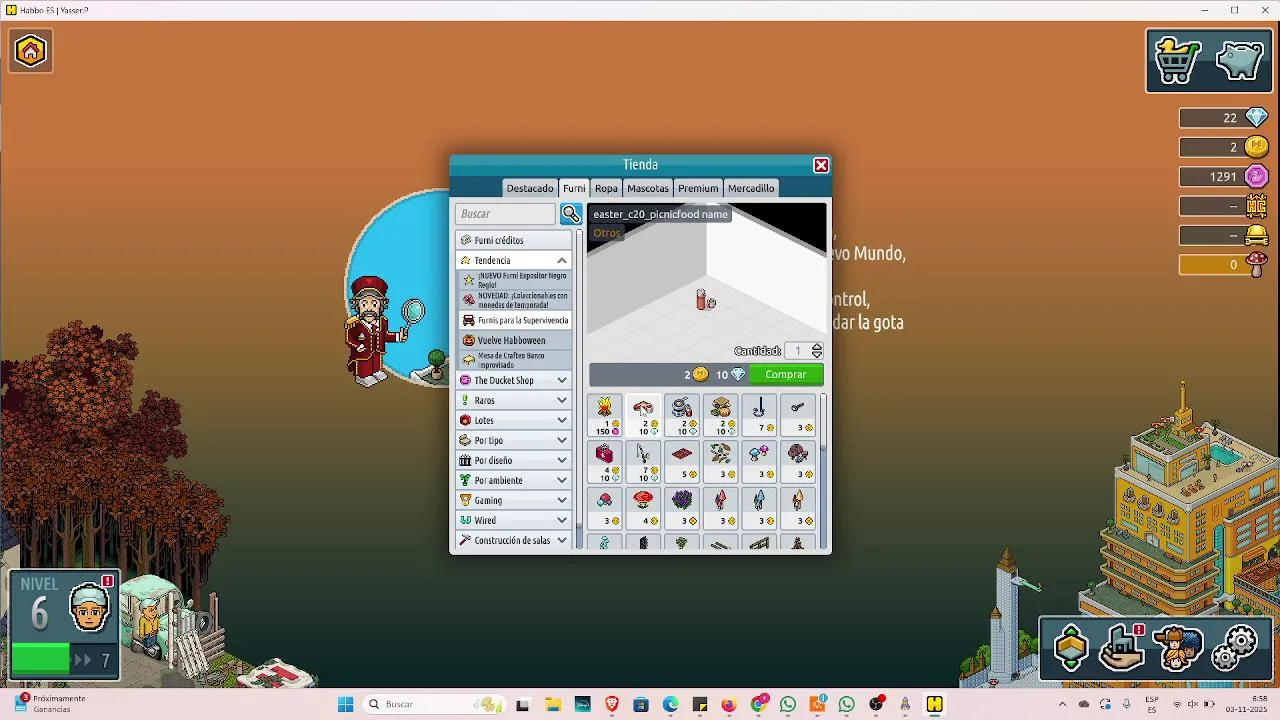Open the piggy bank icon
Image resolution: width=1280 pixels, height=720 pixels.
[1238, 61]
